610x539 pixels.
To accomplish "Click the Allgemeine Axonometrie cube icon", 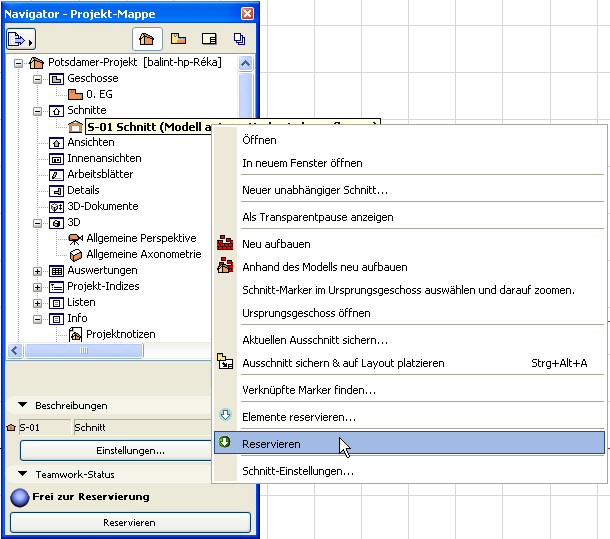I will click(x=75, y=255).
